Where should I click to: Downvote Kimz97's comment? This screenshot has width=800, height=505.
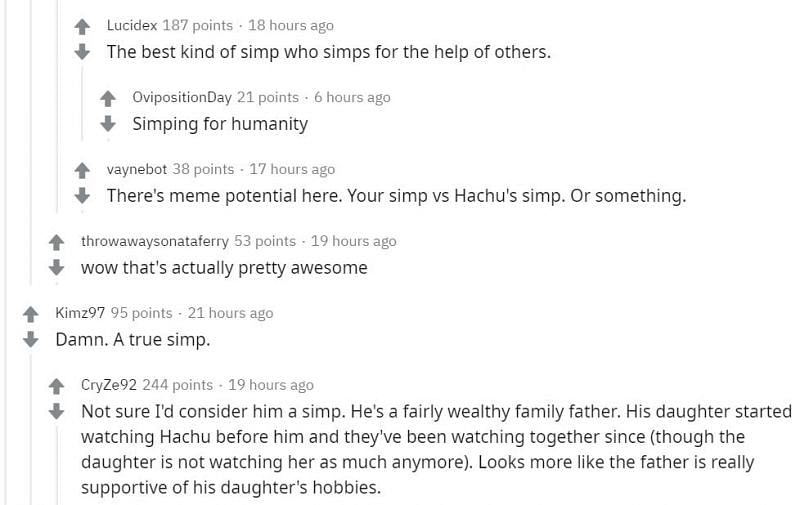32,339
